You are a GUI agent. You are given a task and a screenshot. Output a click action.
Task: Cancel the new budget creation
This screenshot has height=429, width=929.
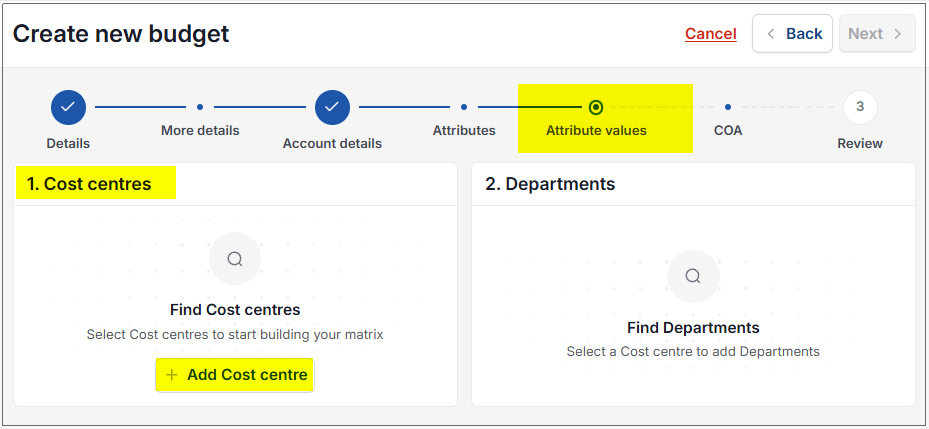point(710,34)
